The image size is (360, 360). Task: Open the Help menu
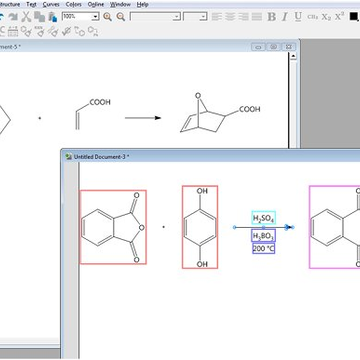coord(142,5)
